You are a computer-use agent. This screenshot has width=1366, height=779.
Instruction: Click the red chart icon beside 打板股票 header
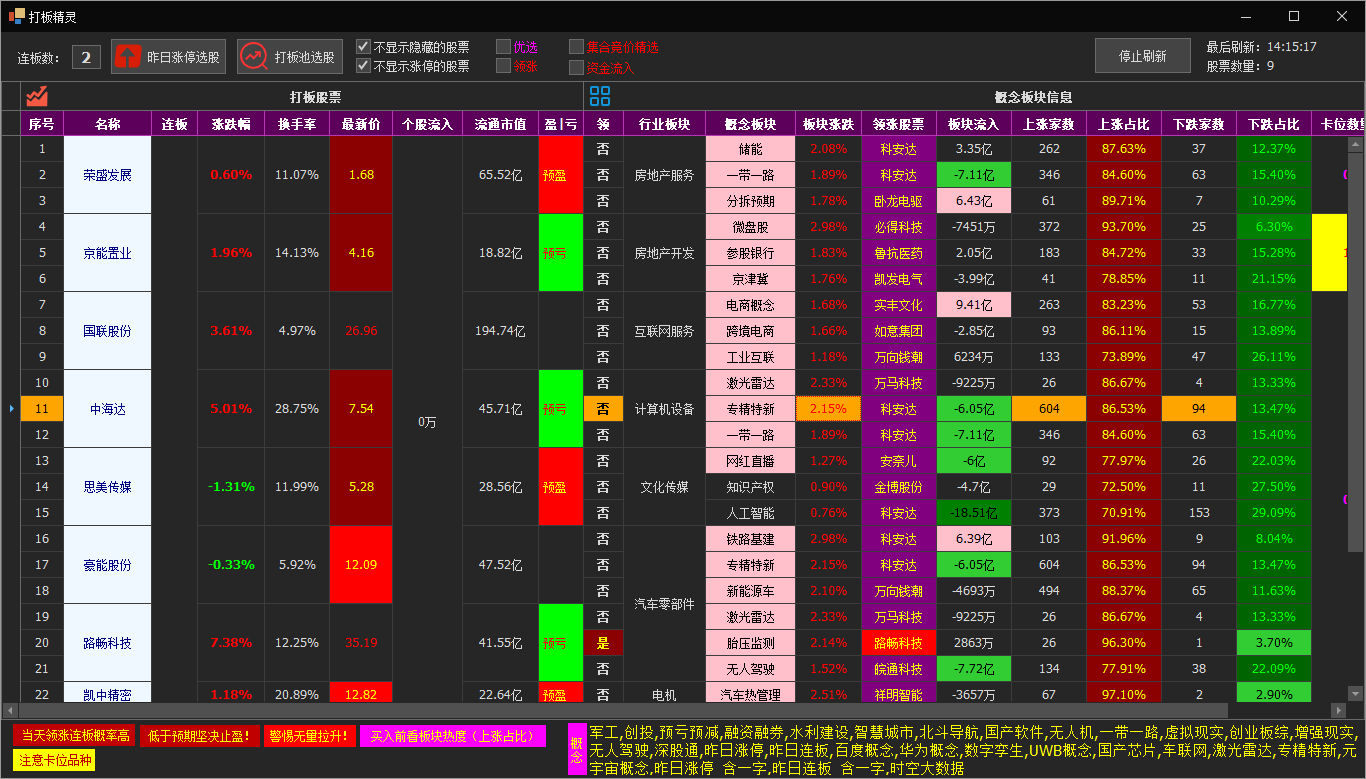pos(37,96)
